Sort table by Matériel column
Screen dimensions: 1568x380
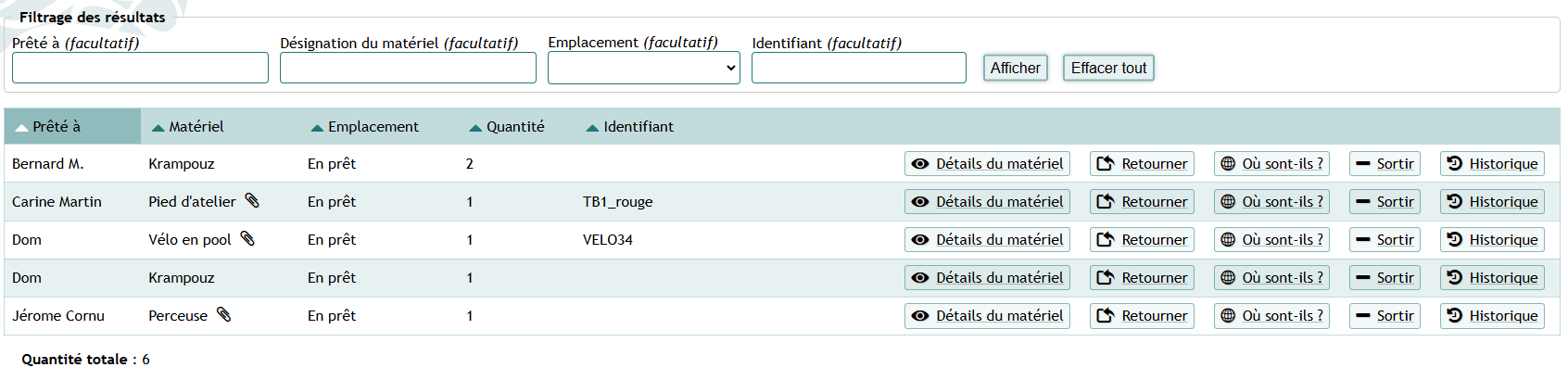pos(196,127)
